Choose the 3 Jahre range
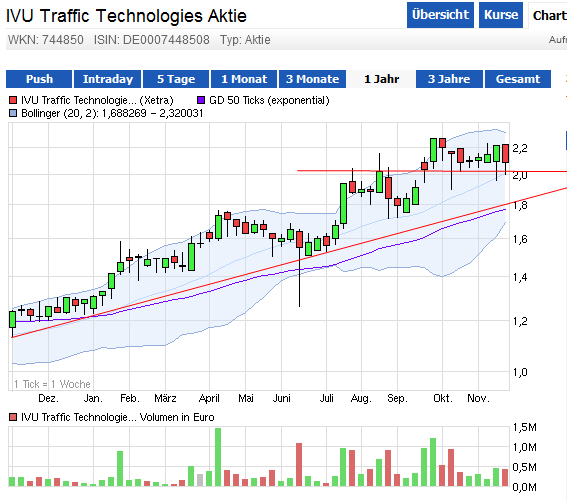Viewport: 567px width, 502px height. coord(449,79)
